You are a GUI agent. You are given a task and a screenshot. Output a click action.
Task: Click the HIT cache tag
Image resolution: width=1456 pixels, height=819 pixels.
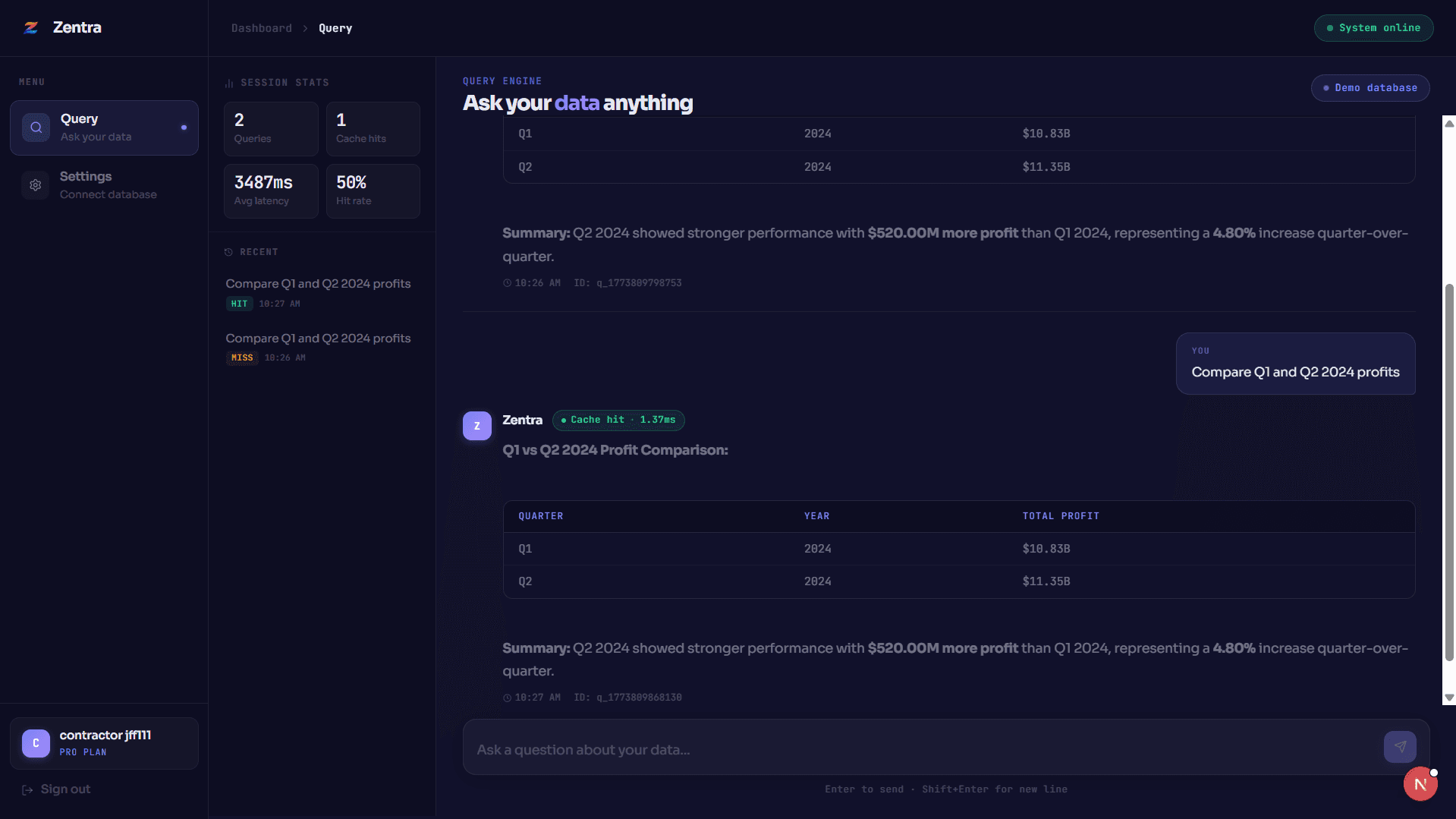(x=239, y=304)
